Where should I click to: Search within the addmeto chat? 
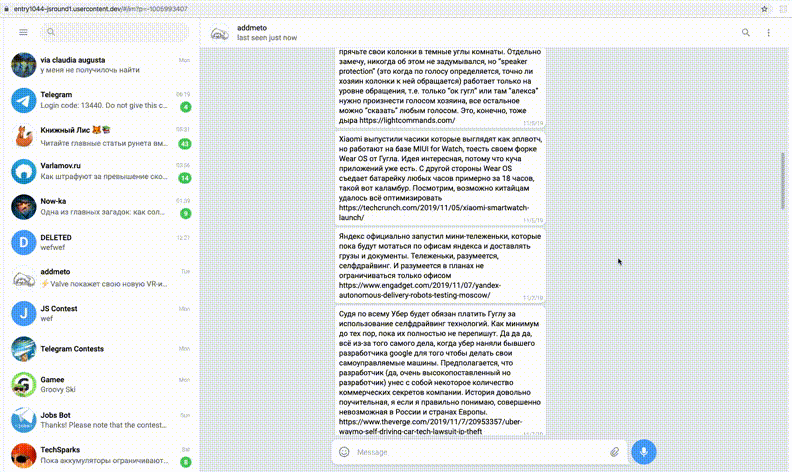(746, 32)
